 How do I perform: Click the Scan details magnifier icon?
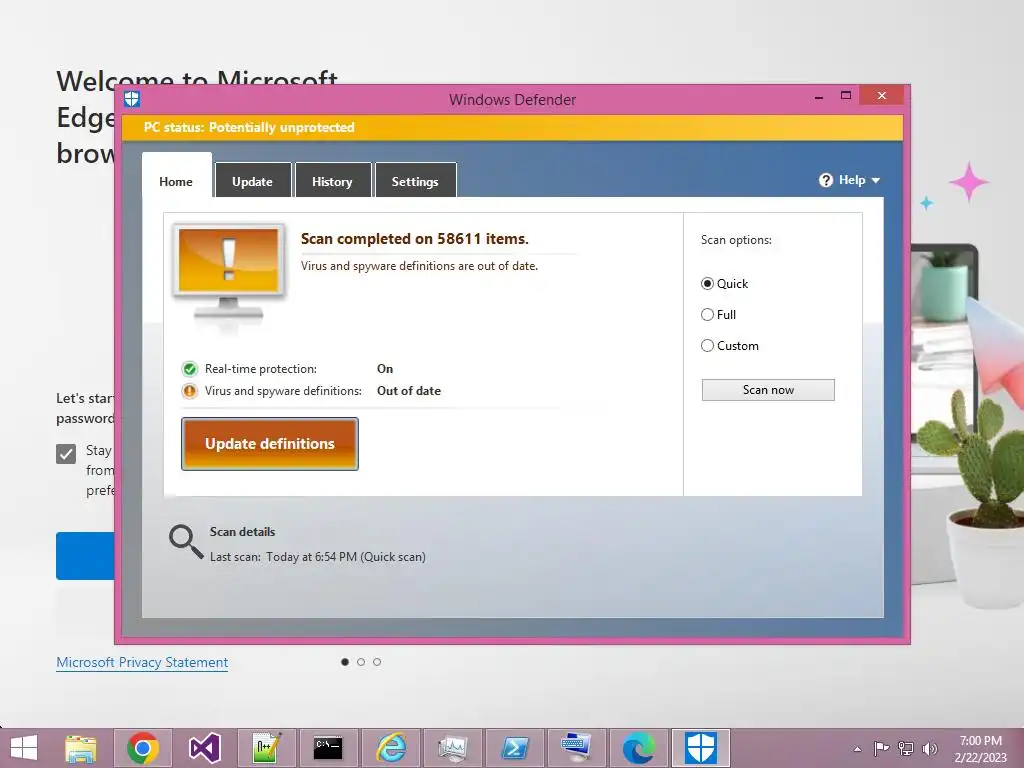click(x=186, y=541)
